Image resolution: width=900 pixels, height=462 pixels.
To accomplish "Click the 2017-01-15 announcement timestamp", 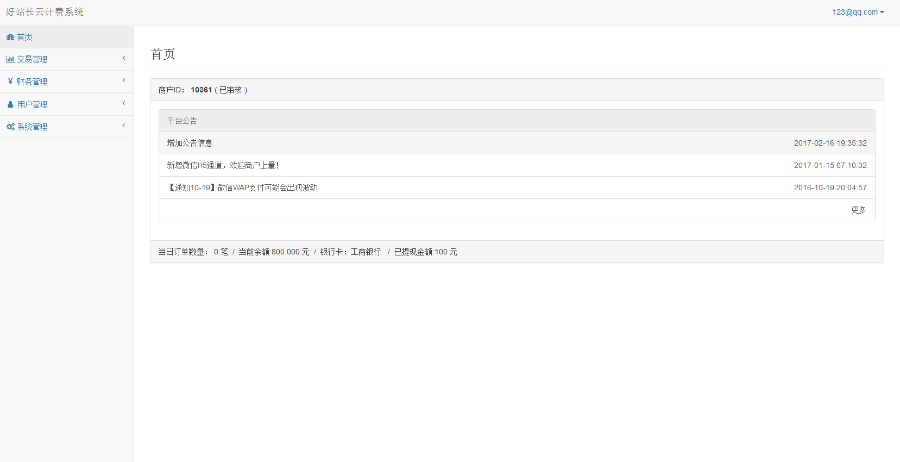I will click(830, 165).
